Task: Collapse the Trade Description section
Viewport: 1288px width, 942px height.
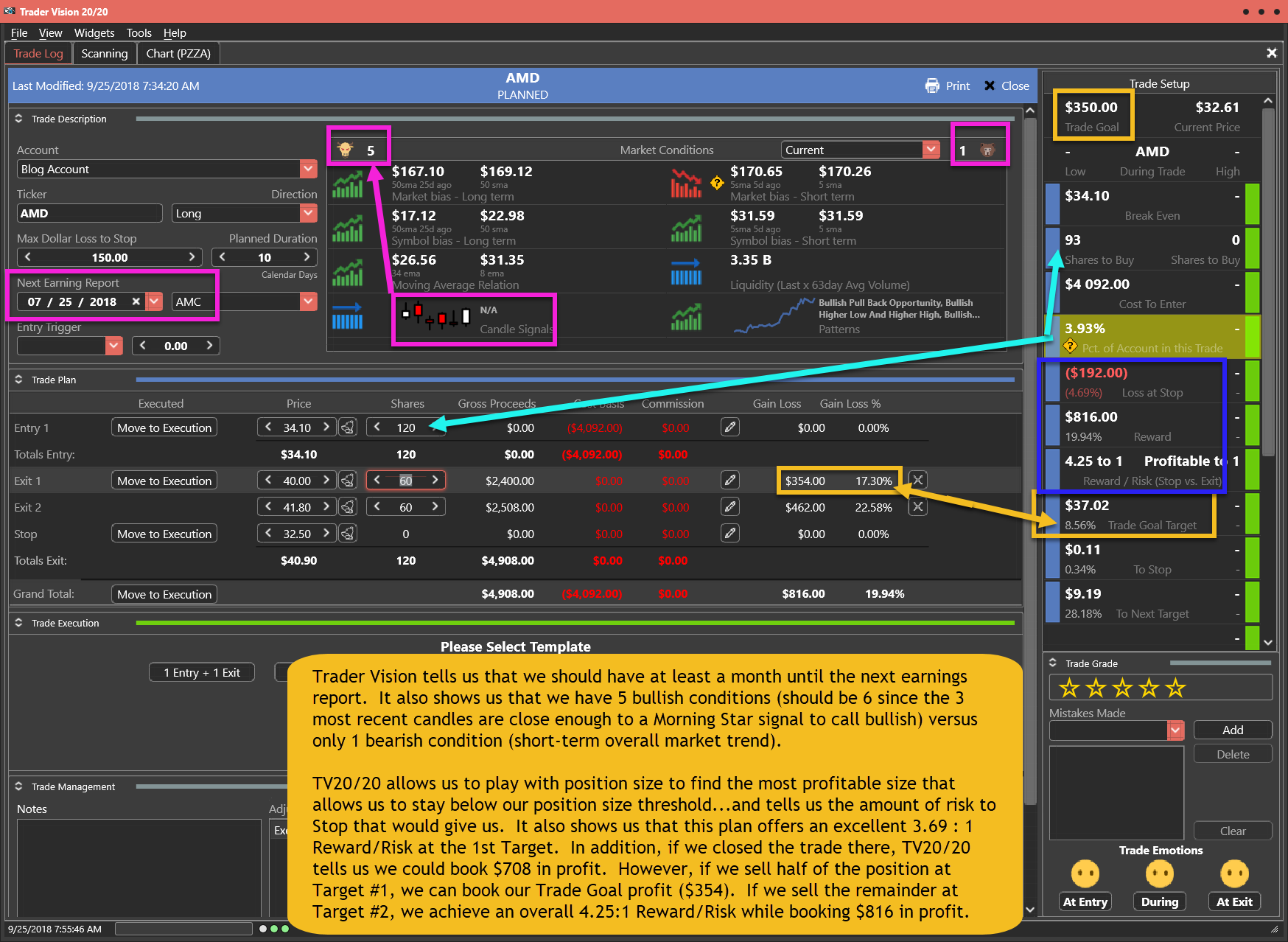Action: 18,118
